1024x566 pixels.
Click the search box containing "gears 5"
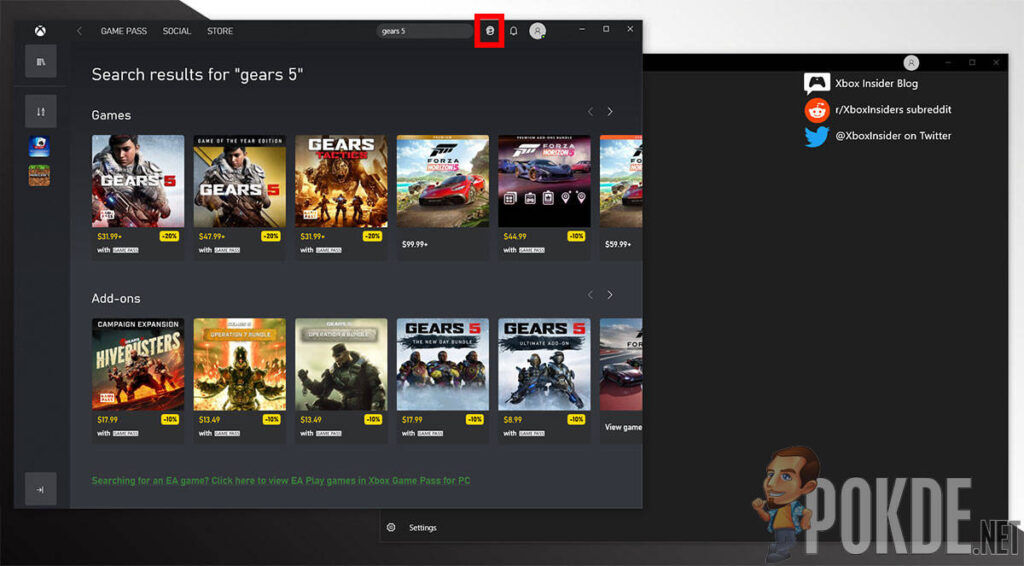[x=423, y=31]
